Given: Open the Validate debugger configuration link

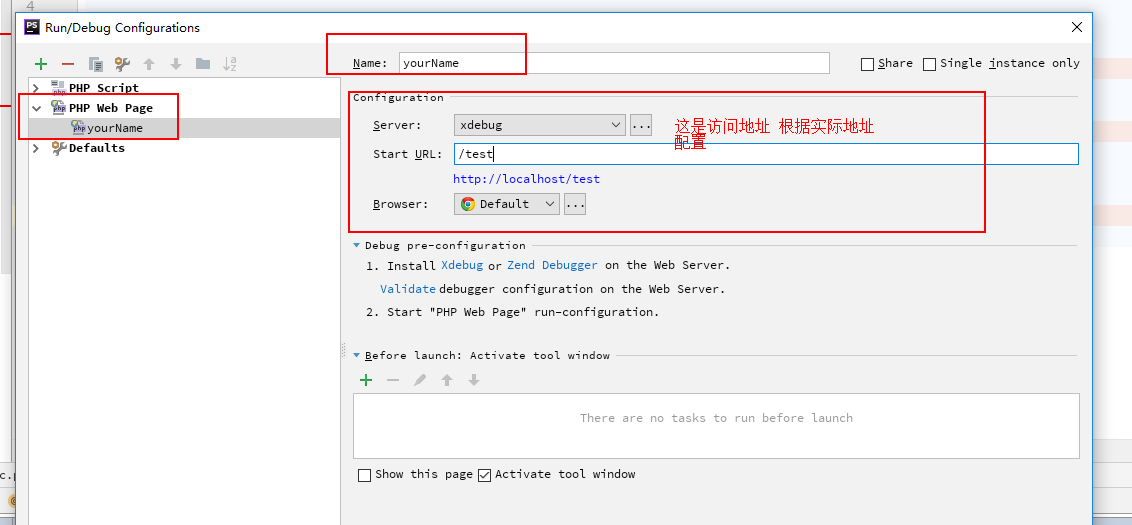Looking at the screenshot, I should click(408, 289).
